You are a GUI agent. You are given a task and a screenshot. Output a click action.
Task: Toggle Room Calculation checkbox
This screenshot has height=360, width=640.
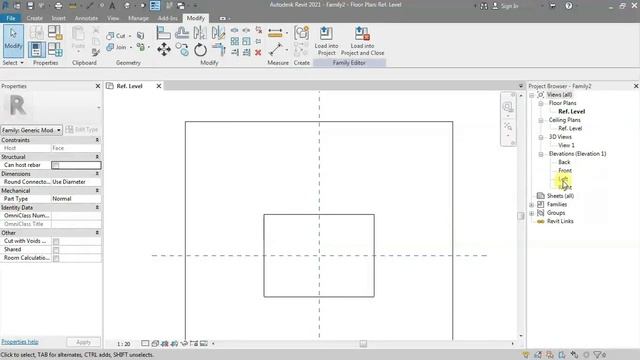point(56,258)
